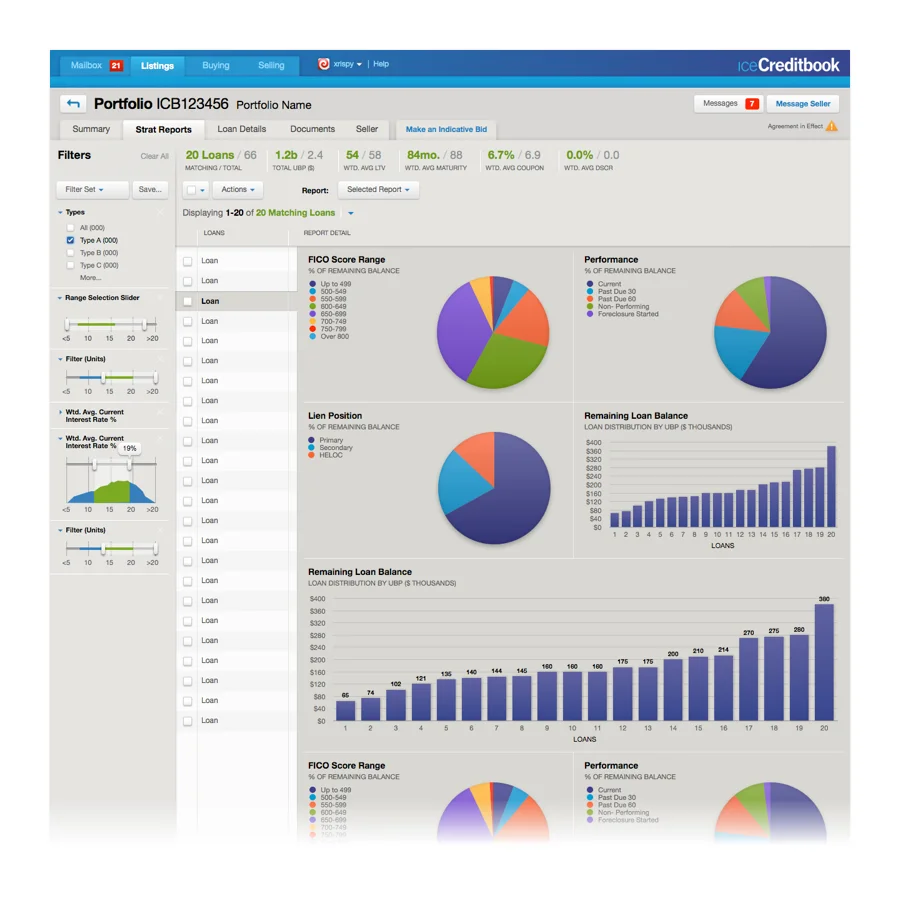
Task: Click the 19% handle on interest rate slider
Action: 130,464
